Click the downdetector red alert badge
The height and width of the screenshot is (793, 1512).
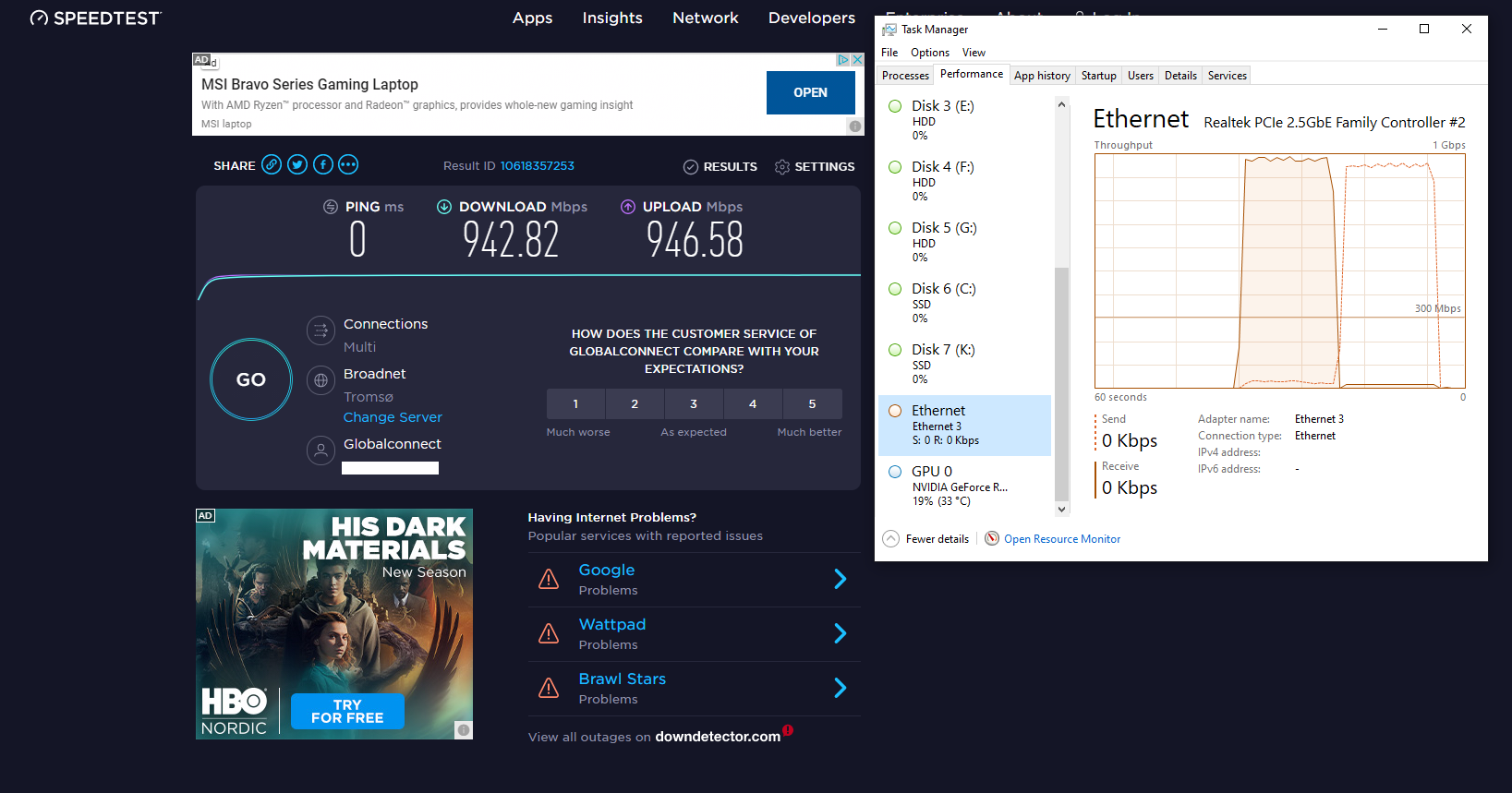click(788, 730)
